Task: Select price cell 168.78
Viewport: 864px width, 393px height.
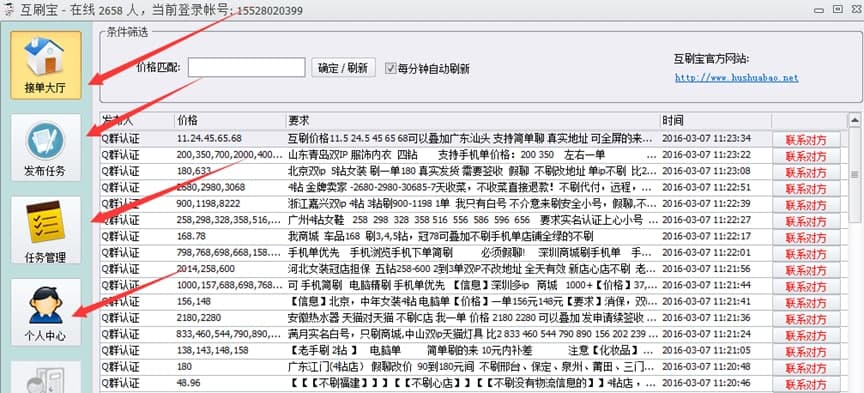Action: (x=191, y=236)
